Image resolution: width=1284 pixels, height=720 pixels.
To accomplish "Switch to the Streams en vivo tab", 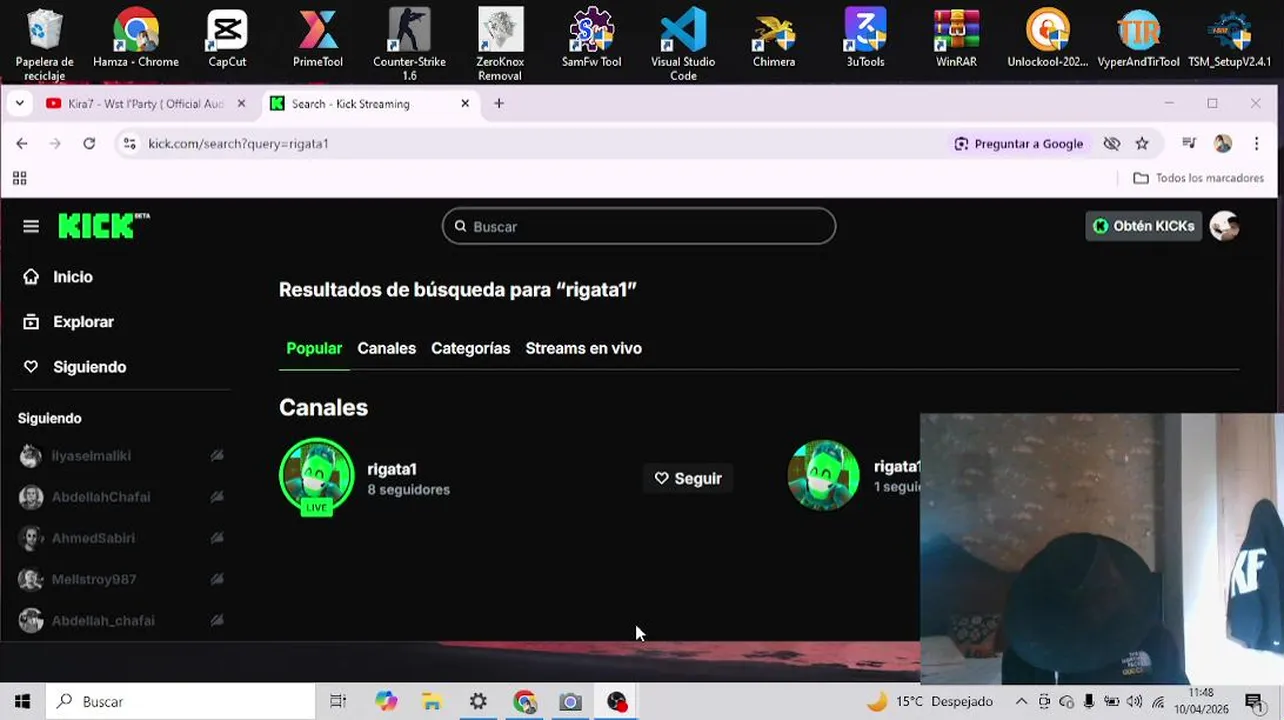I will (x=583, y=348).
